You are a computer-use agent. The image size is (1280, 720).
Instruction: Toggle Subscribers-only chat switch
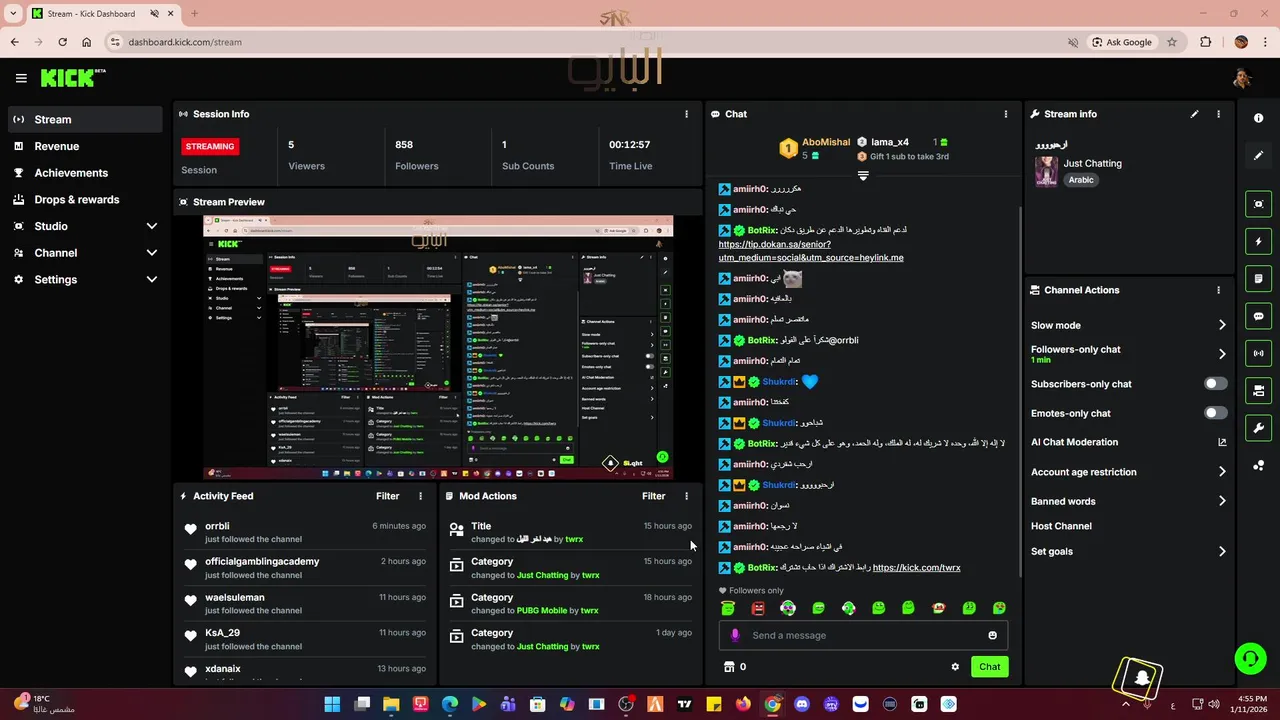(x=1215, y=384)
